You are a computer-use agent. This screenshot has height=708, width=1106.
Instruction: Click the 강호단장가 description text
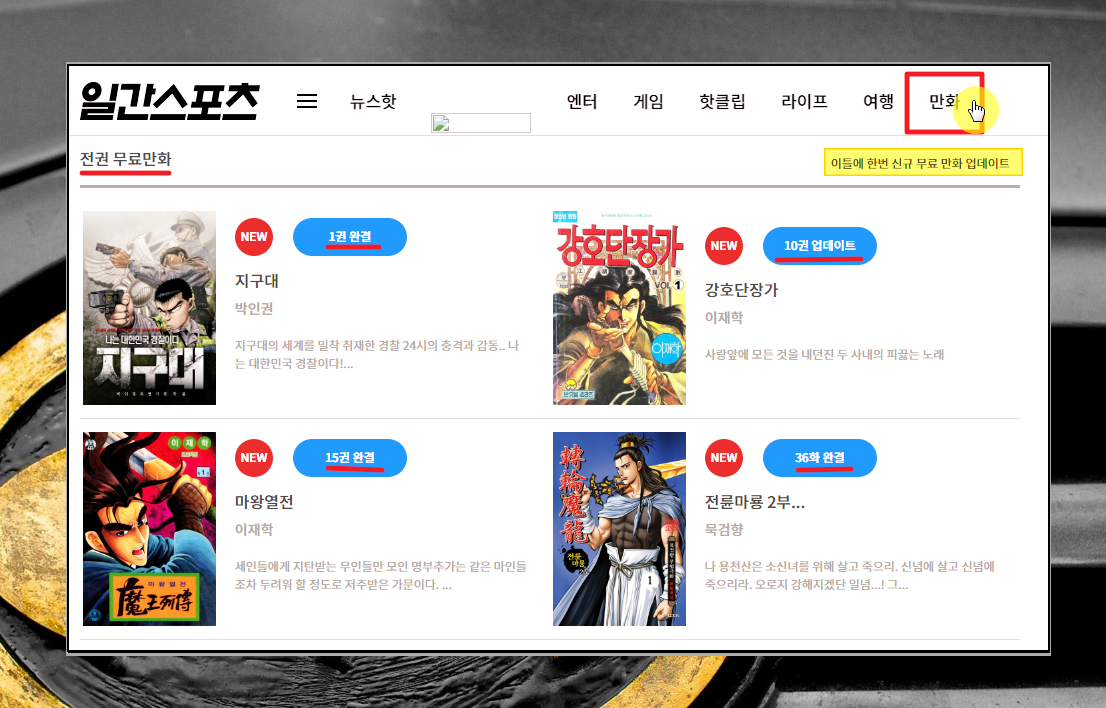[x=825, y=355]
